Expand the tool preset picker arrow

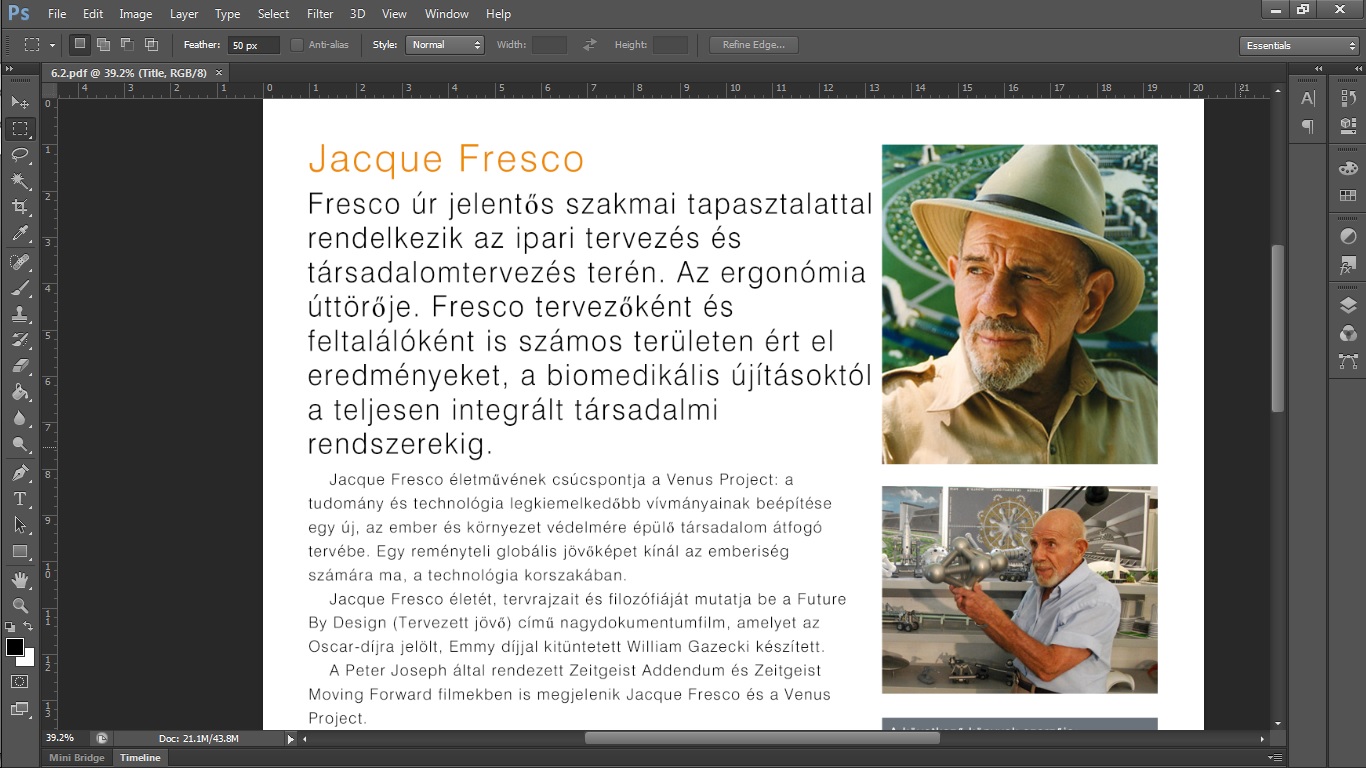point(52,46)
